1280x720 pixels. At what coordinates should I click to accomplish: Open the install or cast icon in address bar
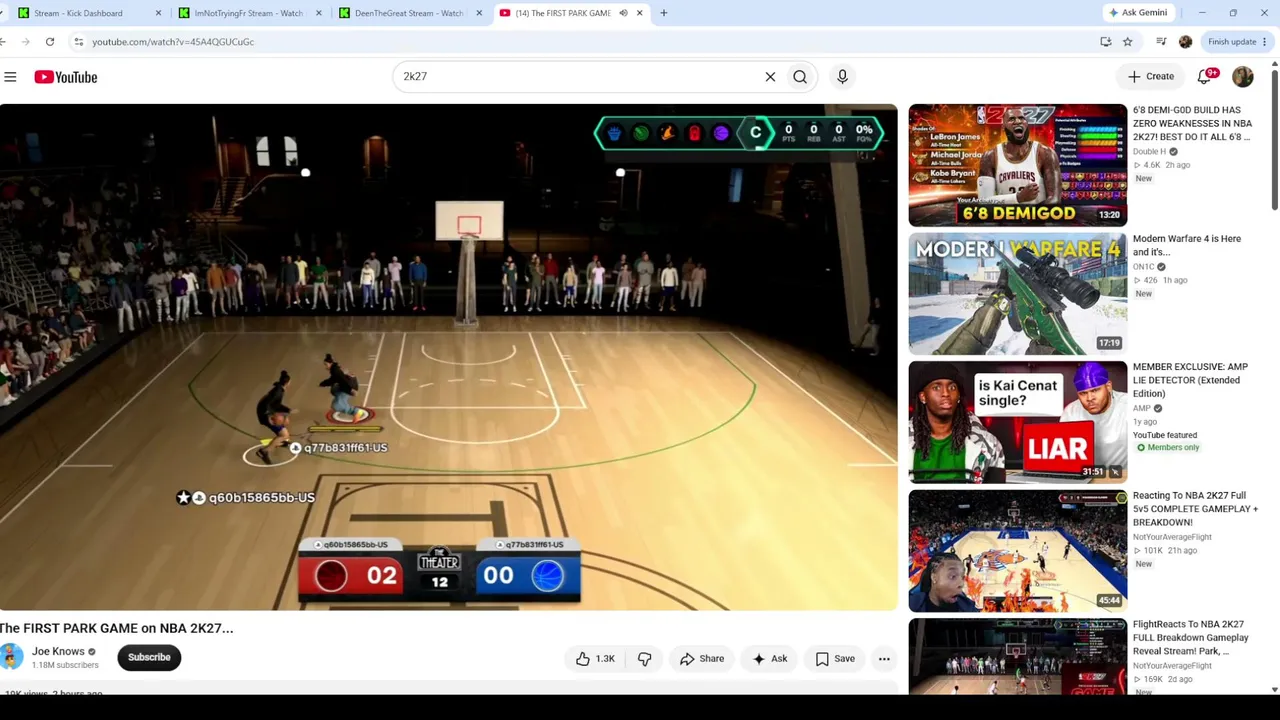coord(1105,42)
